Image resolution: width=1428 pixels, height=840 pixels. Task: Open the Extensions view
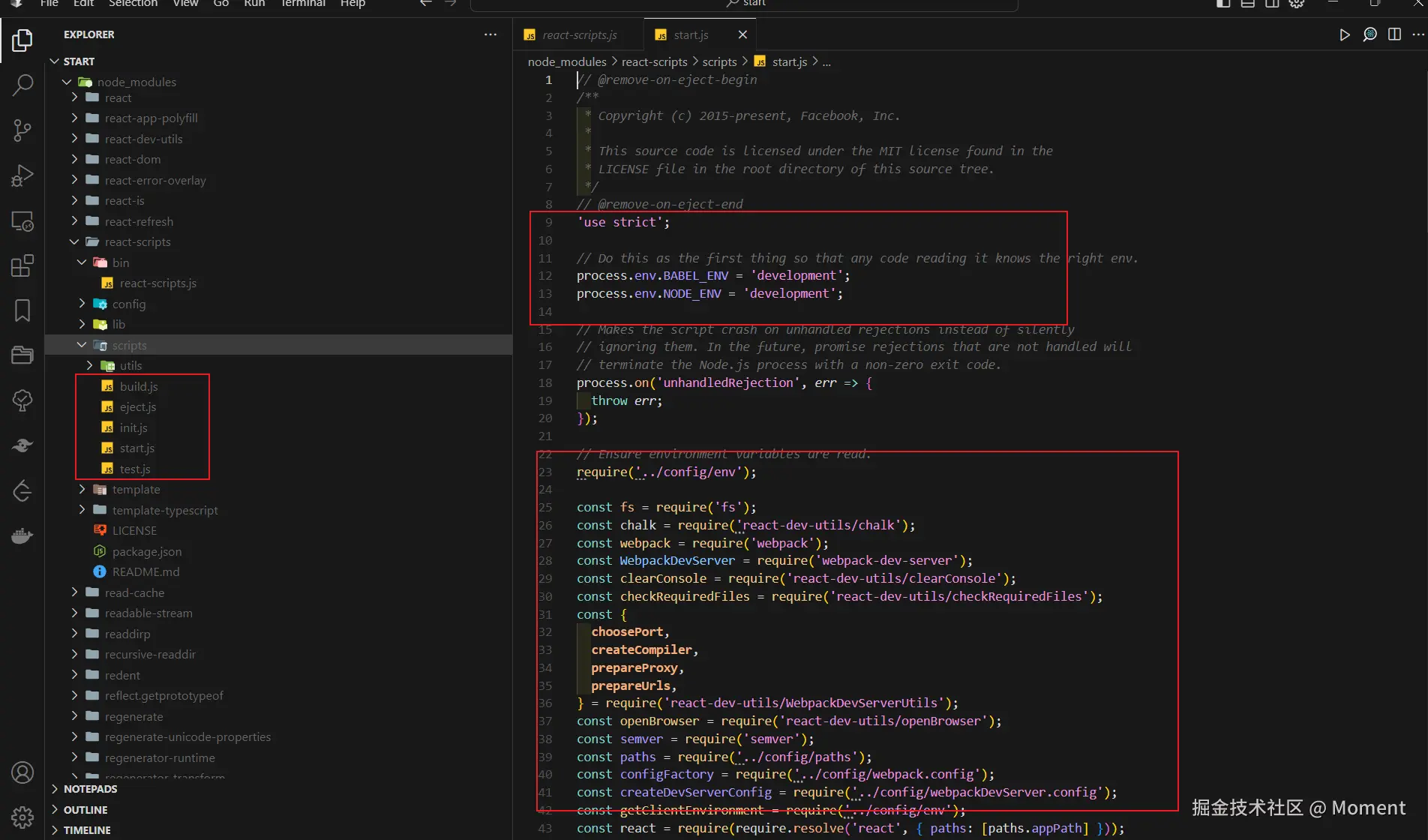pyautogui.click(x=22, y=265)
